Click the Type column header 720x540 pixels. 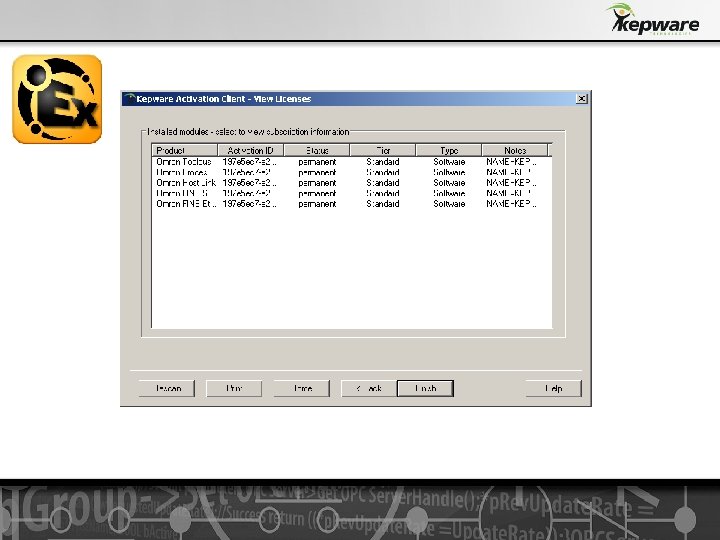449,150
